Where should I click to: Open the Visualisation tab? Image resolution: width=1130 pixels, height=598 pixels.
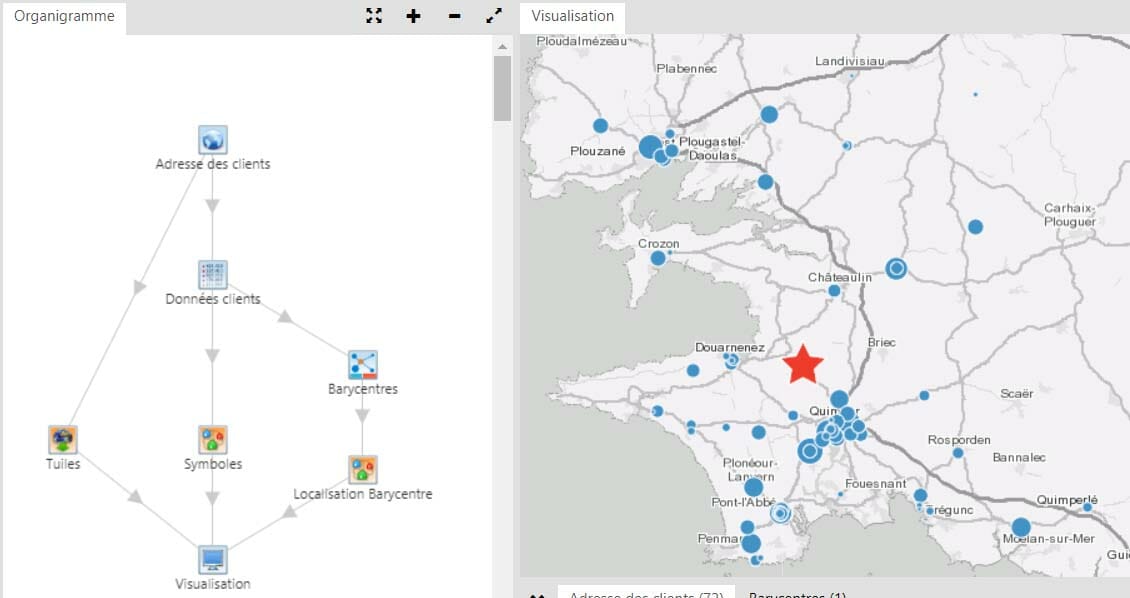pyautogui.click(x=572, y=16)
